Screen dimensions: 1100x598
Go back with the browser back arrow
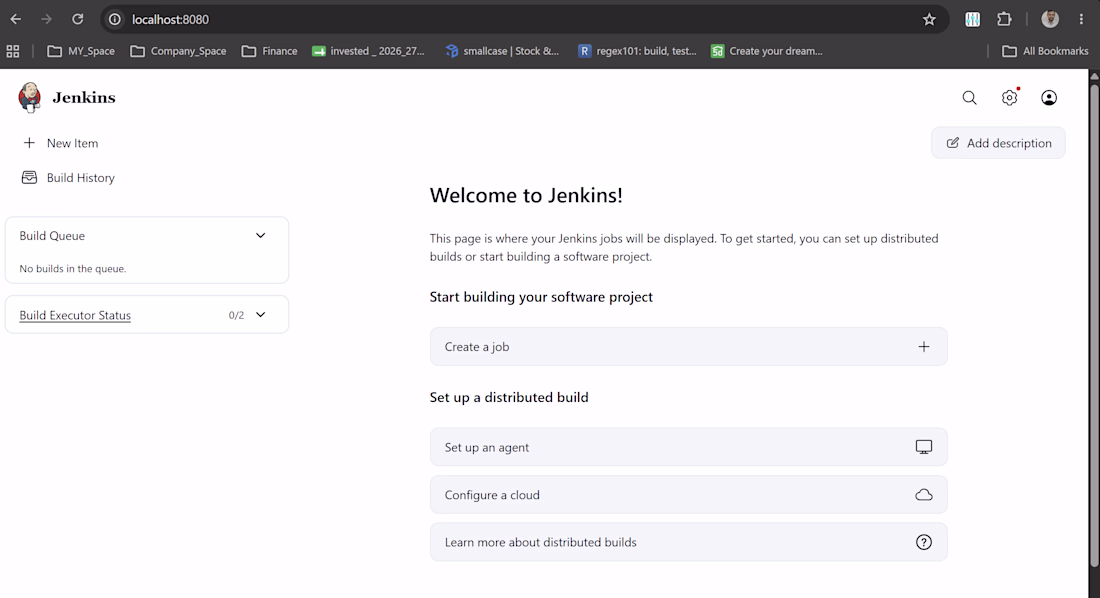pyautogui.click(x=15, y=19)
